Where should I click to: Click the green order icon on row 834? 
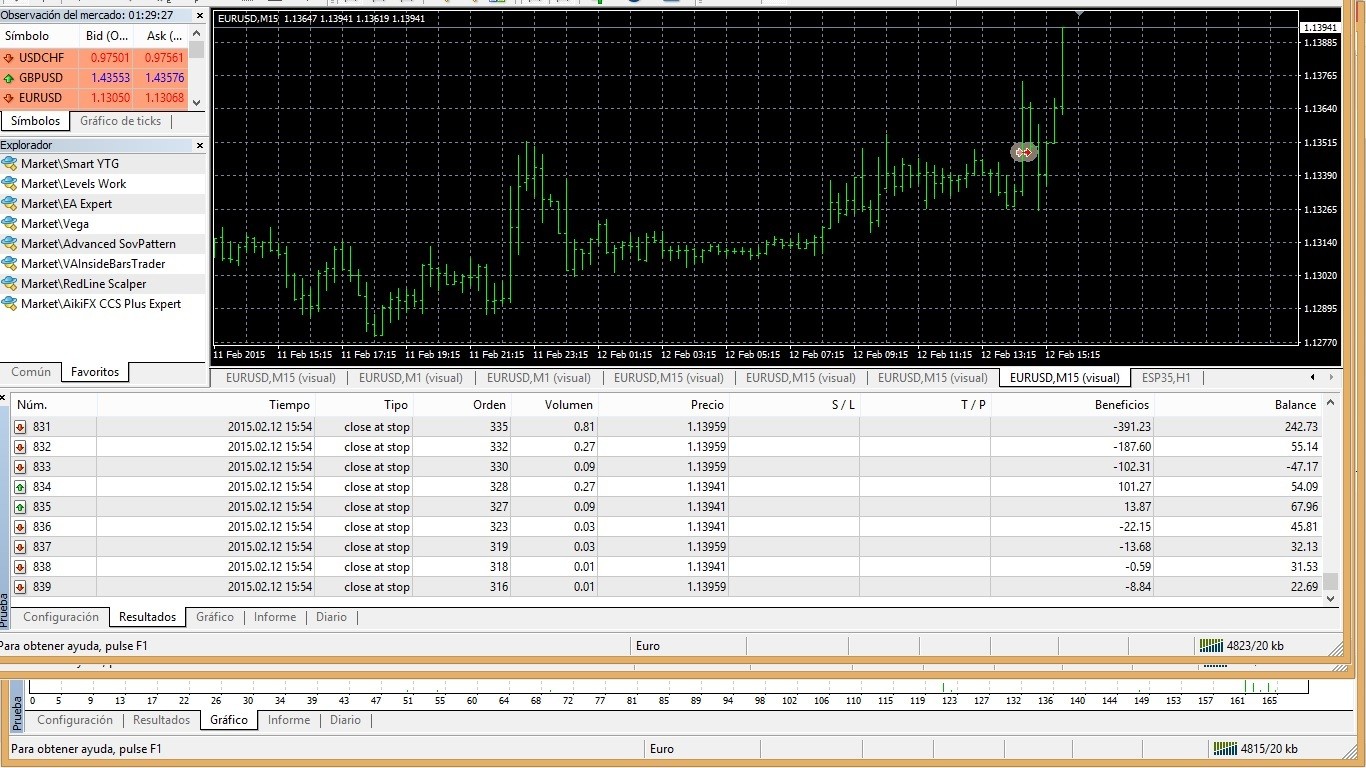tap(20, 487)
